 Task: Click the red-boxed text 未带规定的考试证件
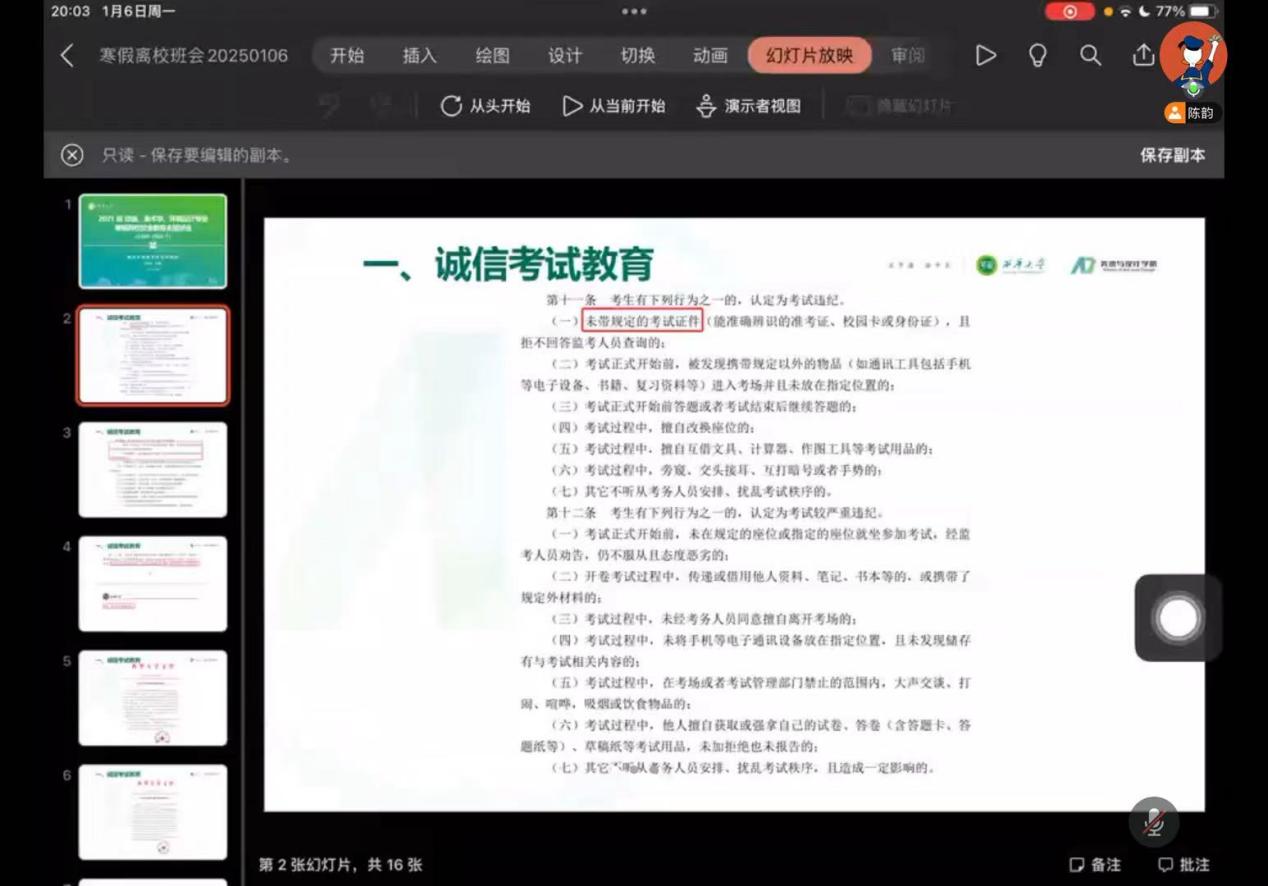[641, 321]
